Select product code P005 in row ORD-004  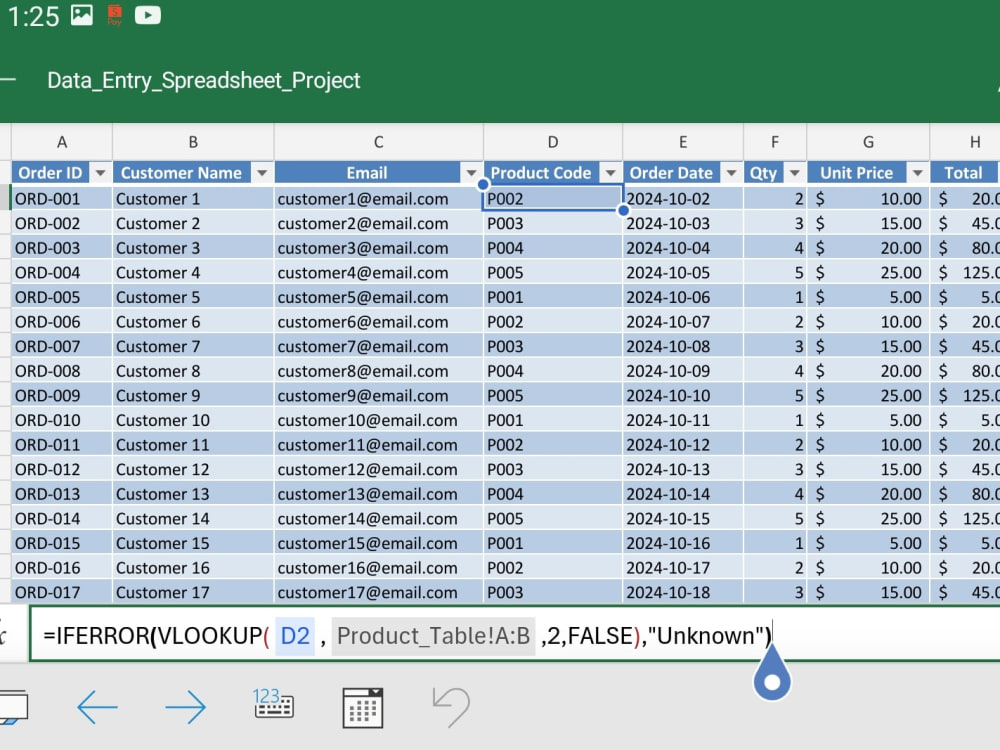tap(552, 272)
